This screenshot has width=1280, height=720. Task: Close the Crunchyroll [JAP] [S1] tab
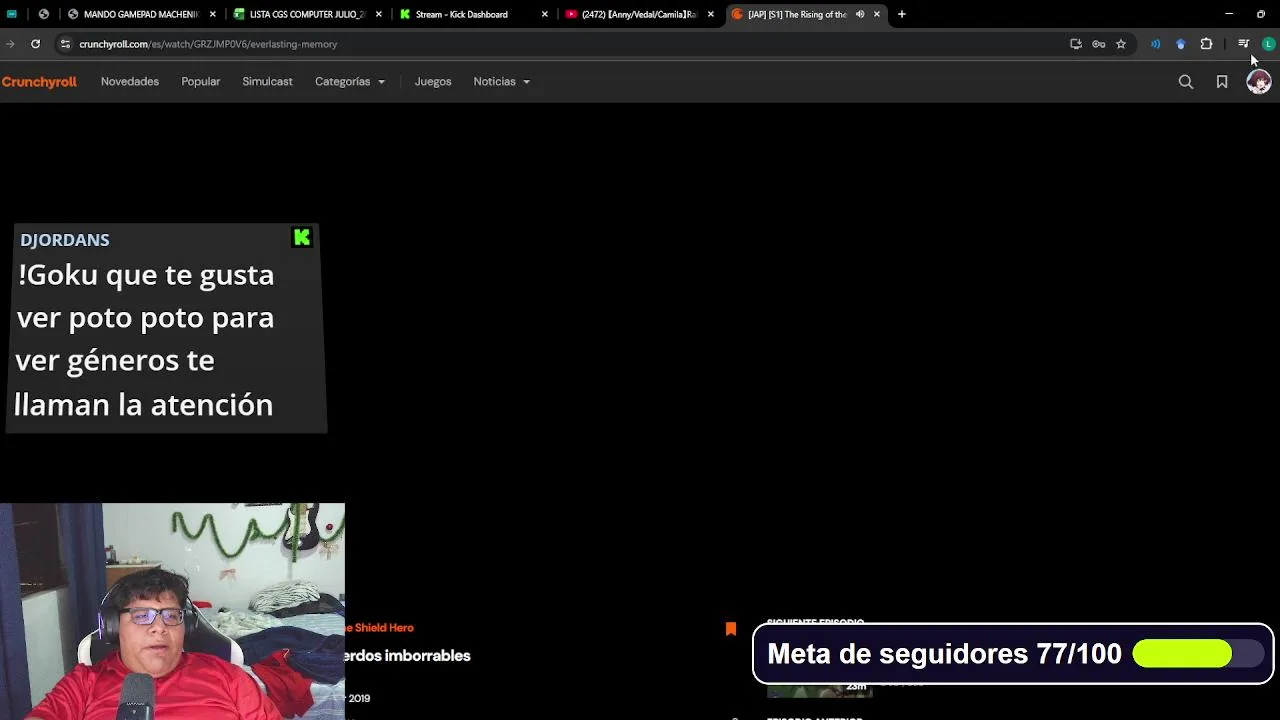(876, 14)
